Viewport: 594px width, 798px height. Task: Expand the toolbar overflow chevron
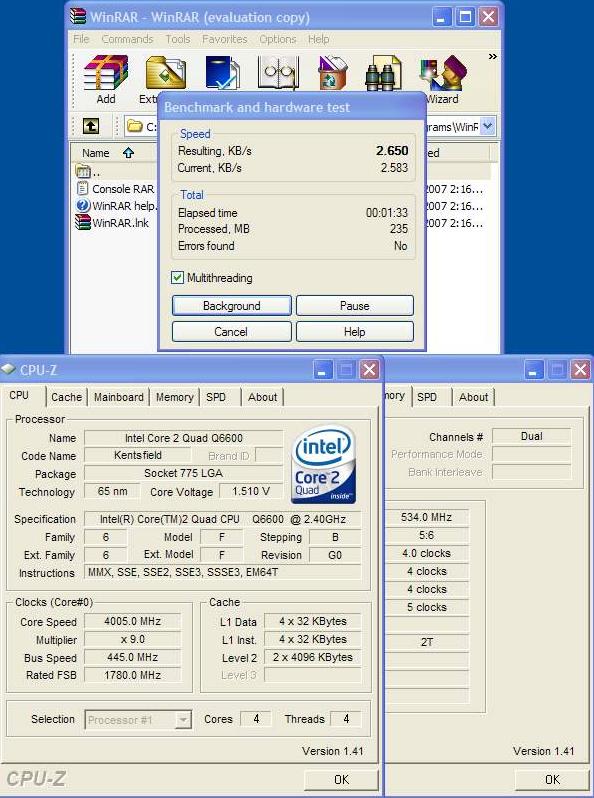point(492,56)
